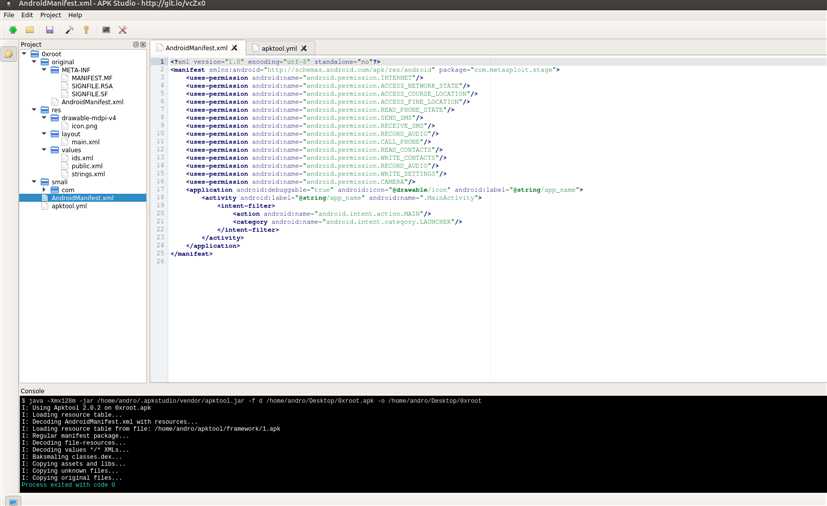Open the Help menu
This screenshot has height=506, width=827.
[x=75, y=15]
